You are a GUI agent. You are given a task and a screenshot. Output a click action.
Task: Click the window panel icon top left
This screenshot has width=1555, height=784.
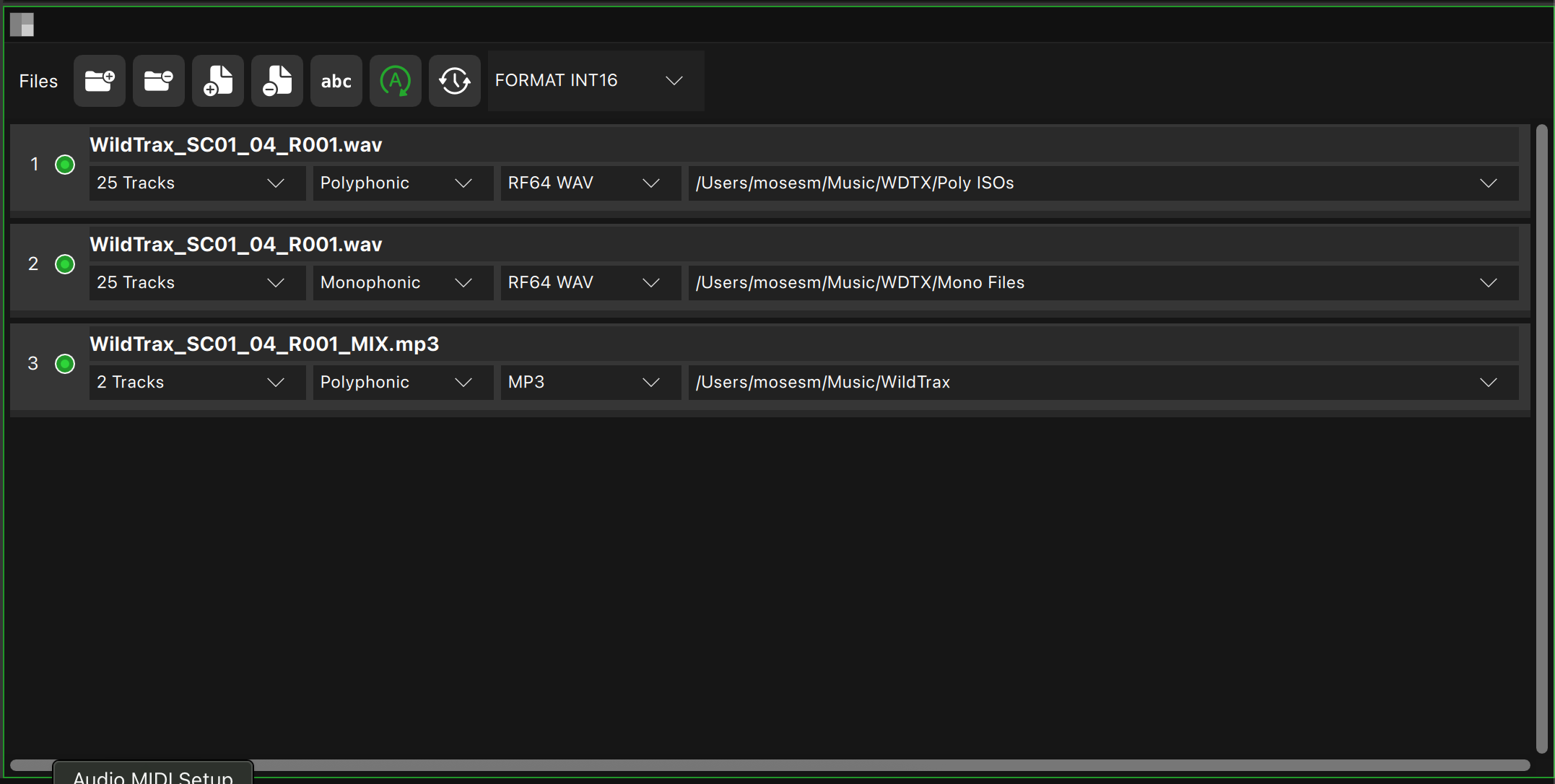click(22, 24)
